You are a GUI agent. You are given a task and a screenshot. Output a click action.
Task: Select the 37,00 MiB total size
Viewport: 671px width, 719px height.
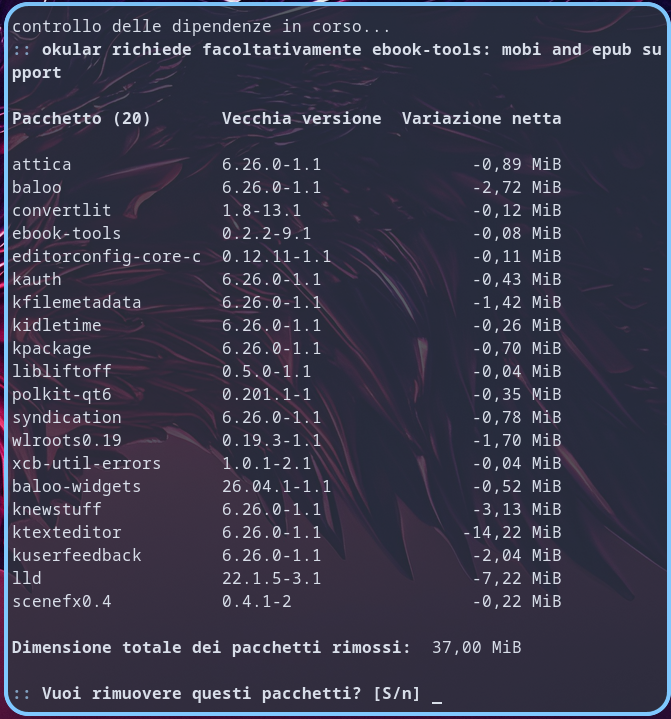[x=477, y=647]
